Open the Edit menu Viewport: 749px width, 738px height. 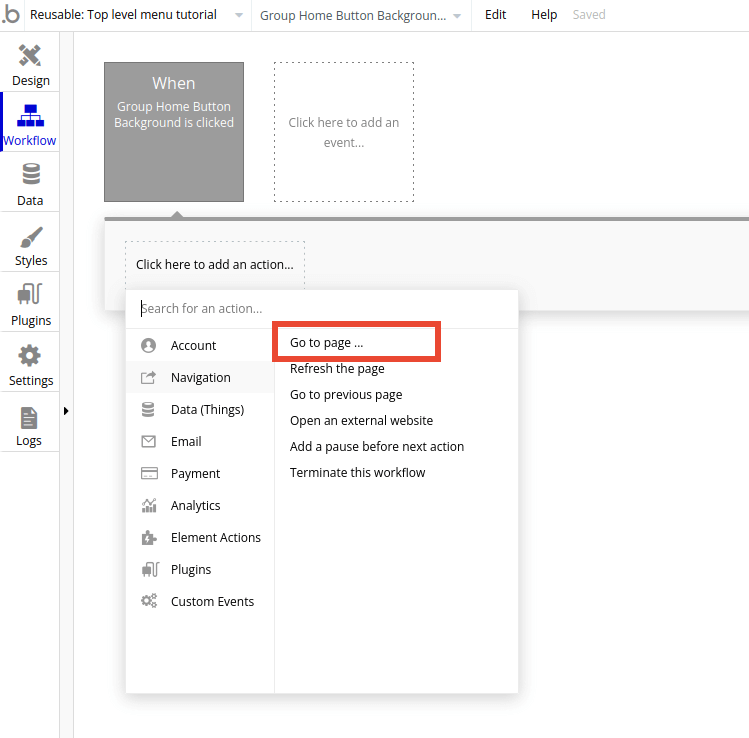pos(495,15)
